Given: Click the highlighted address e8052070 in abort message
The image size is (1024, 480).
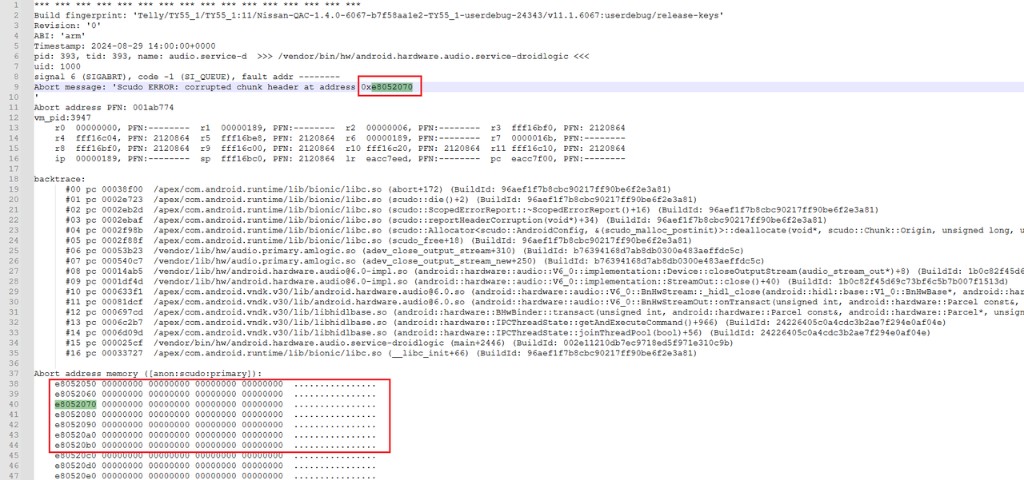Looking at the screenshot, I should click(392, 86).
